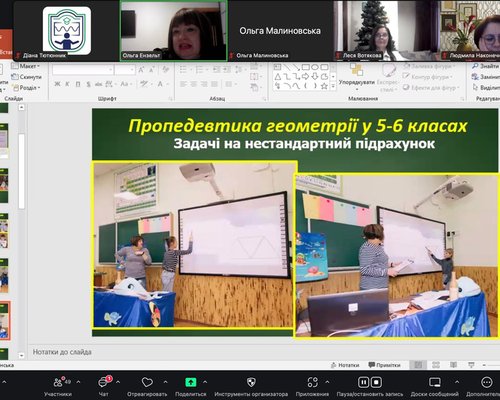
Task: Open the Дополнительно more options icon
Action: (486, 382)
